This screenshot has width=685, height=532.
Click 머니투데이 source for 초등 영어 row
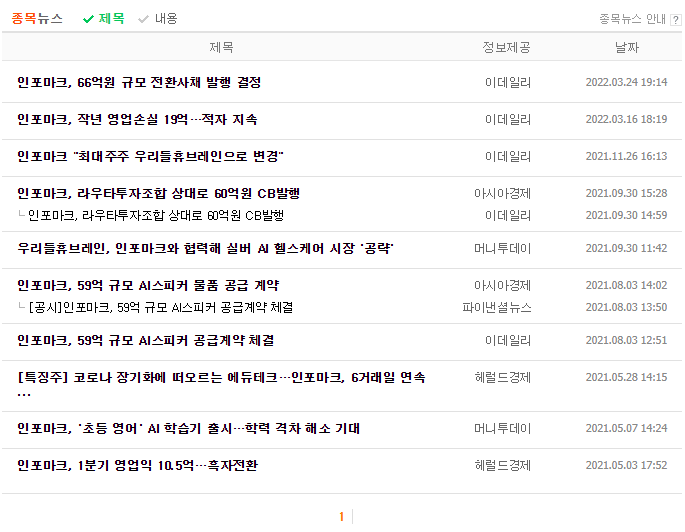503,428
